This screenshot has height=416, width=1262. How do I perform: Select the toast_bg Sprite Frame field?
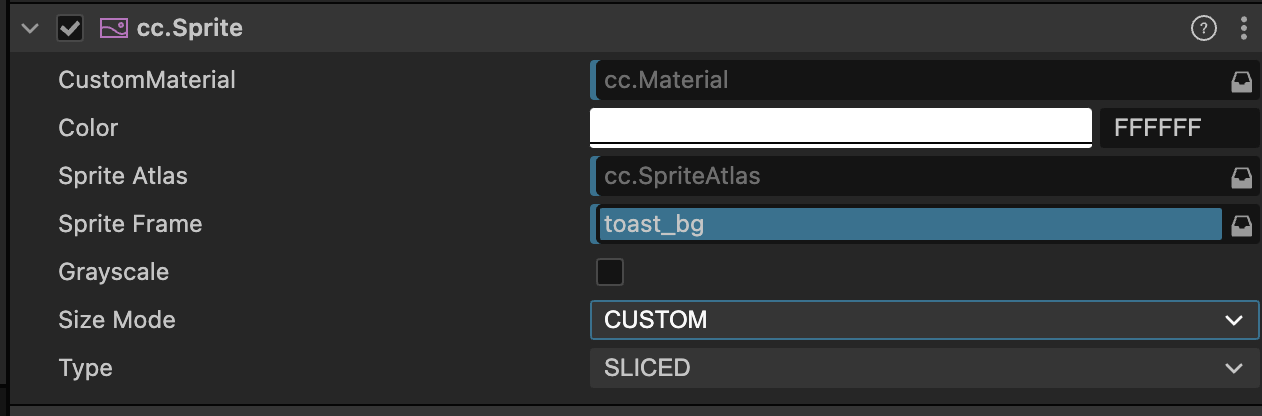[908, 224]
